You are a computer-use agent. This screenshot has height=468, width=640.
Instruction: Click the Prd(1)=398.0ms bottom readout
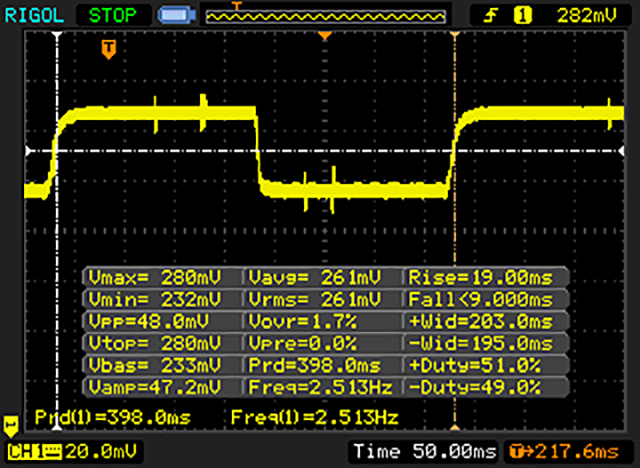pos(113,417)
